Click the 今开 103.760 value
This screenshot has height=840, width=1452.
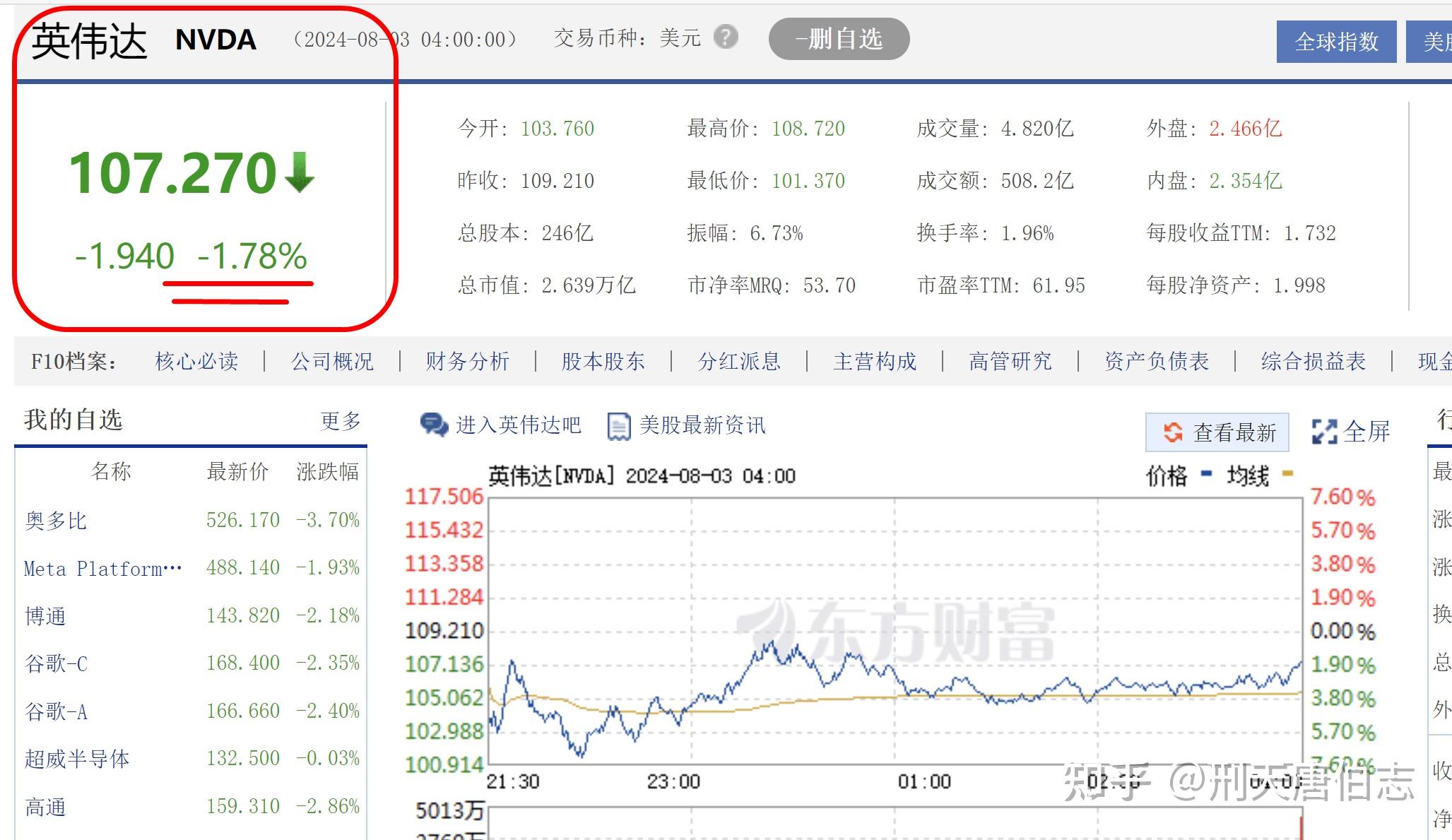pos(557,129)
